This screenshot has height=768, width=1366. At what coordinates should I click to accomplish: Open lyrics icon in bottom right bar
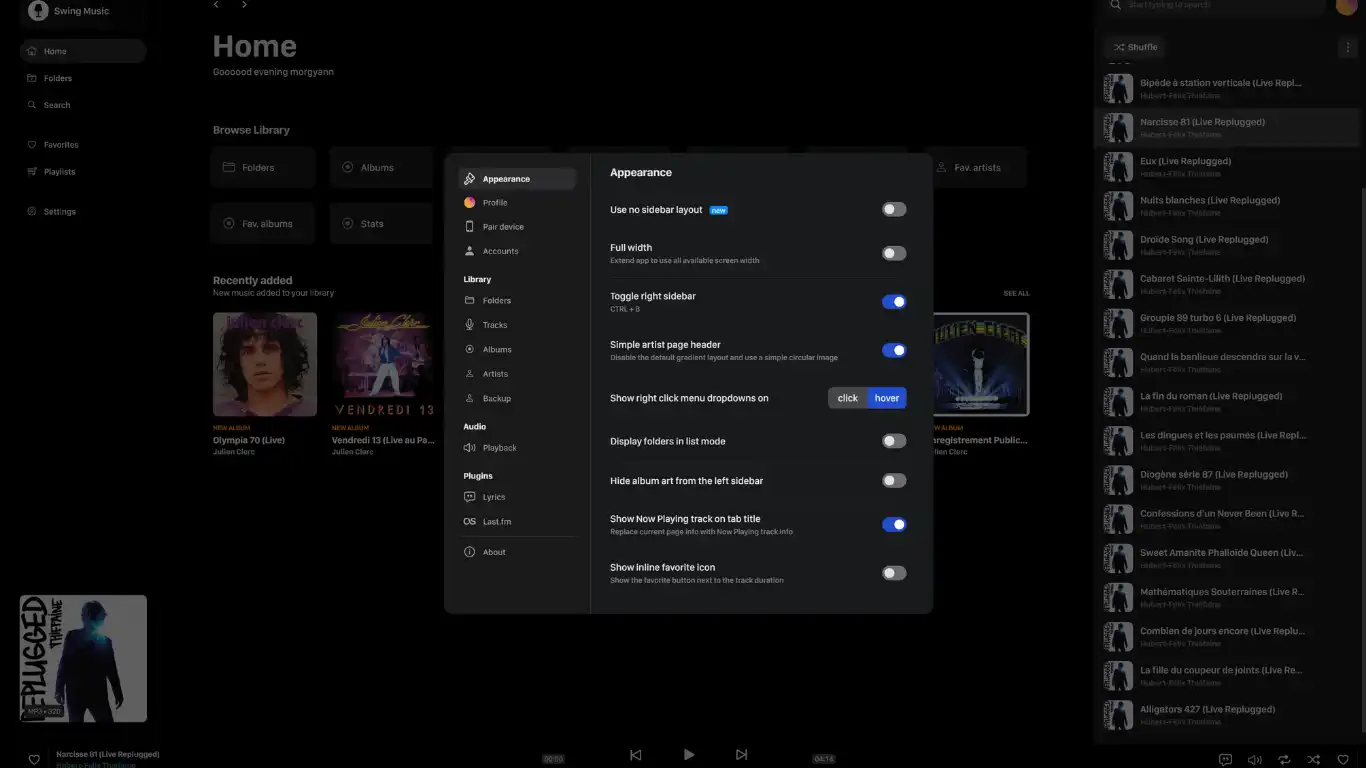1225,760
